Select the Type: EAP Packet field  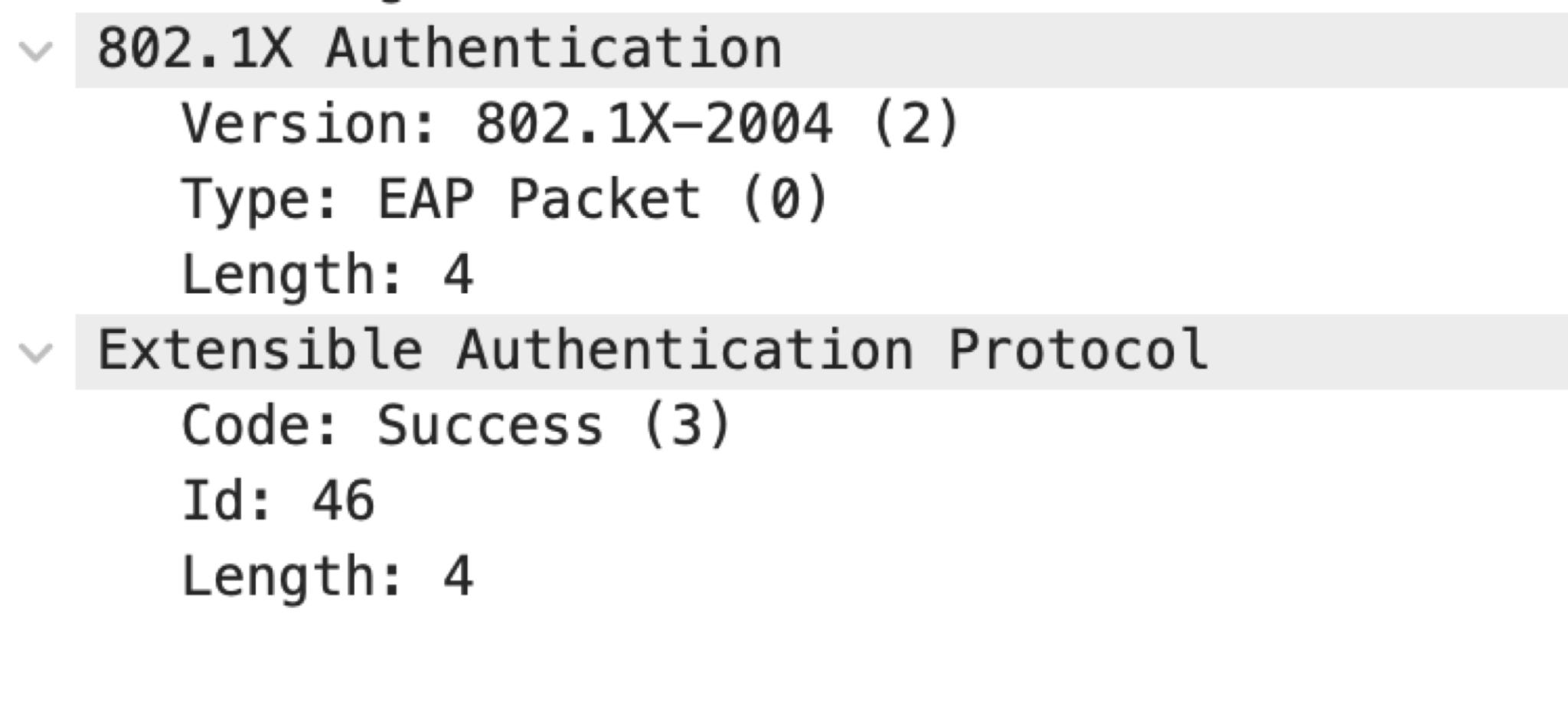point(505,199)
